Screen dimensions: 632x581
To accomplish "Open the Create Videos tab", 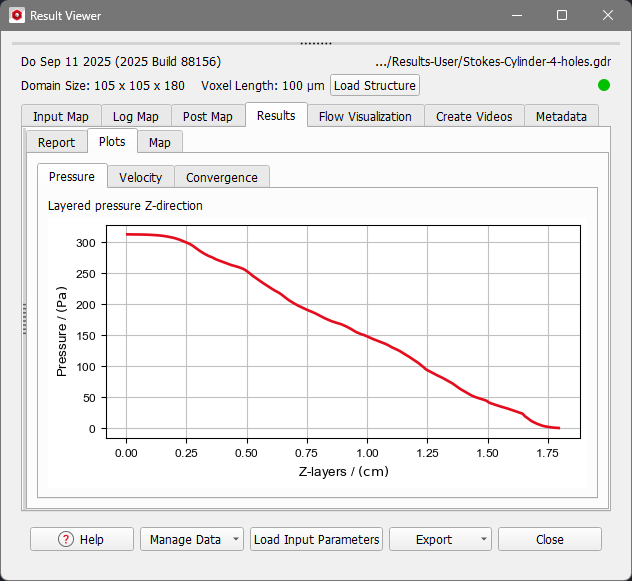I will 473,117.
